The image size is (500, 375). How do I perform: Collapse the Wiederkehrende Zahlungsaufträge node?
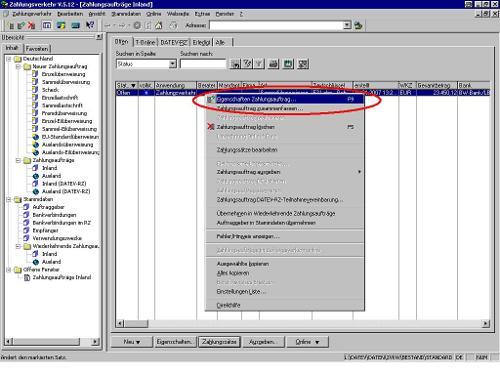click(18, 246)
